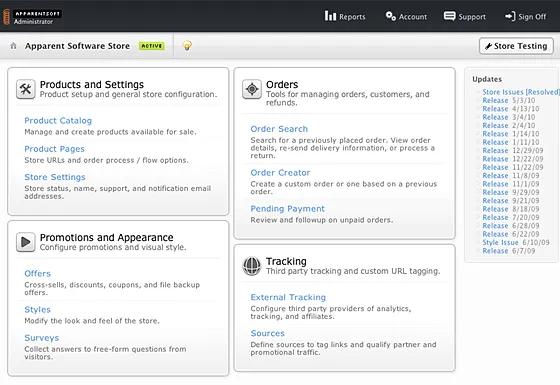Viewport: 560px width, 385px height.
Task: Click the Promotions and Appearance heading
Action: point(106,238)
